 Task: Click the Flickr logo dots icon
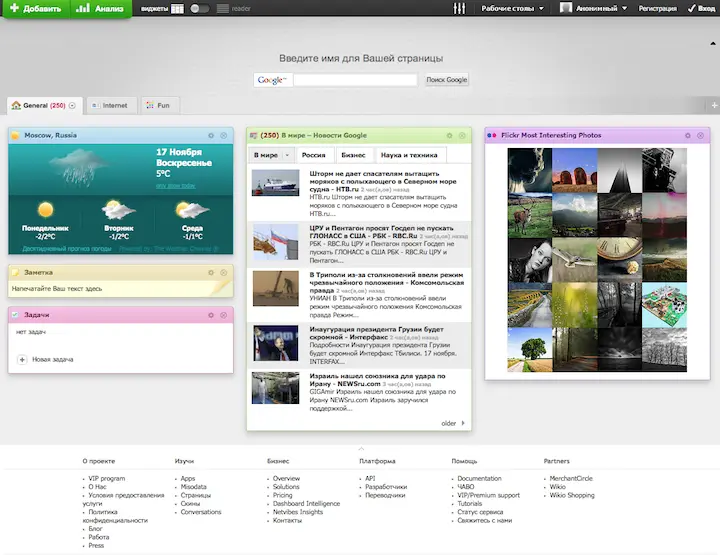(x=492, y=135)
